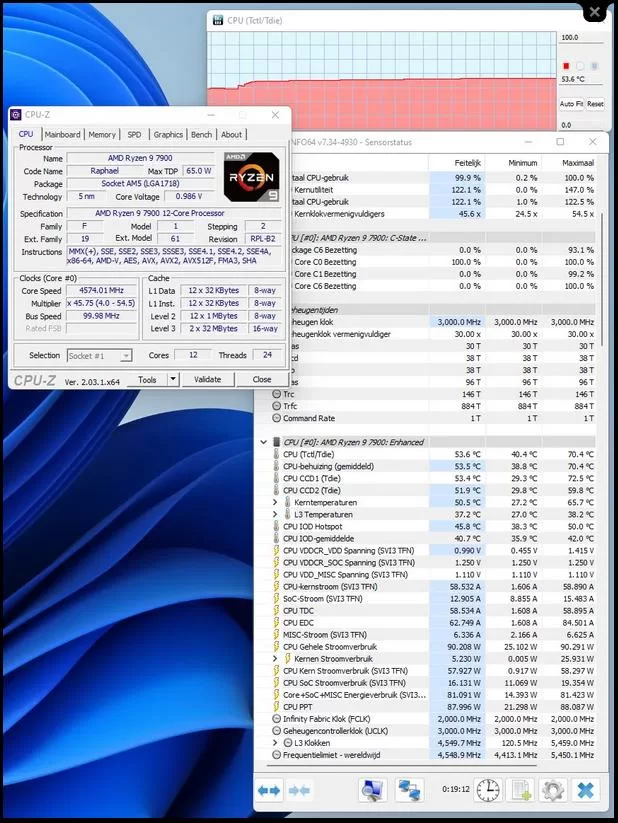Open the SPD tab in CPU-Z
The height and width of the screenshot is (823, 618).
(134, 134)
